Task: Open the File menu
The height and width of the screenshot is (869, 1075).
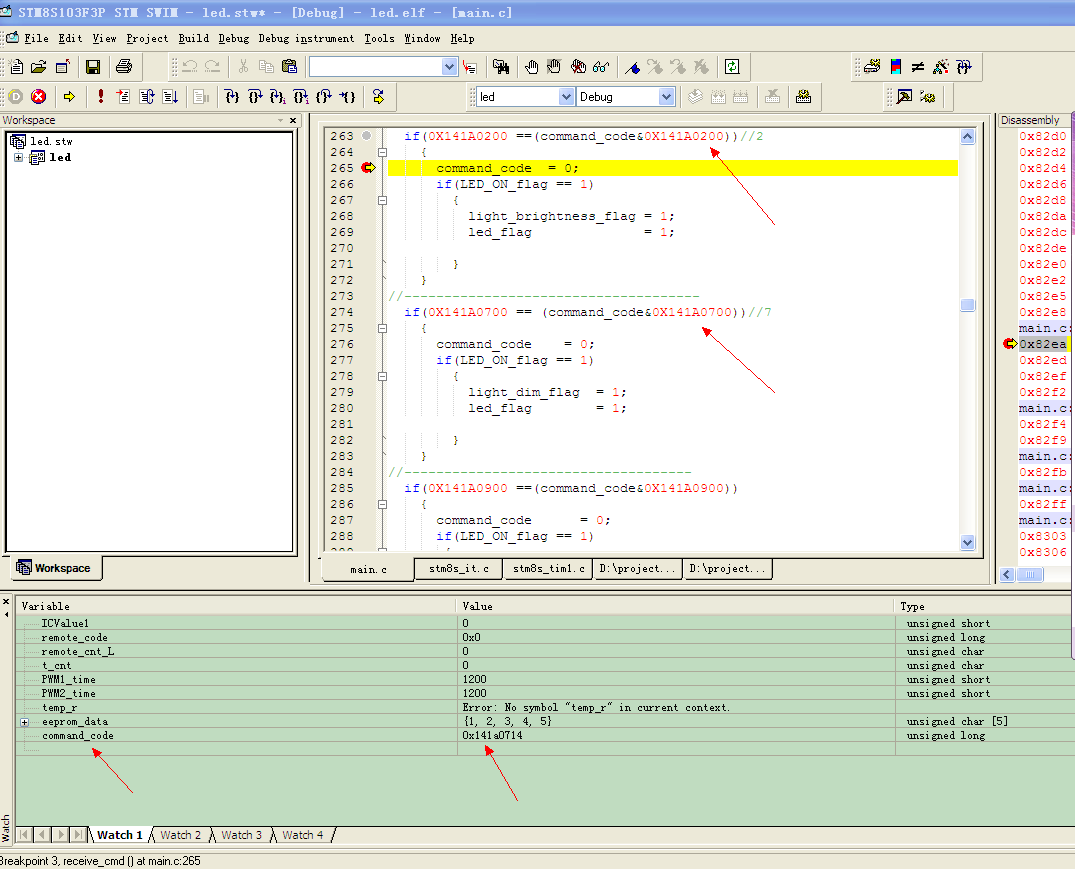Action: coord(36,38)
